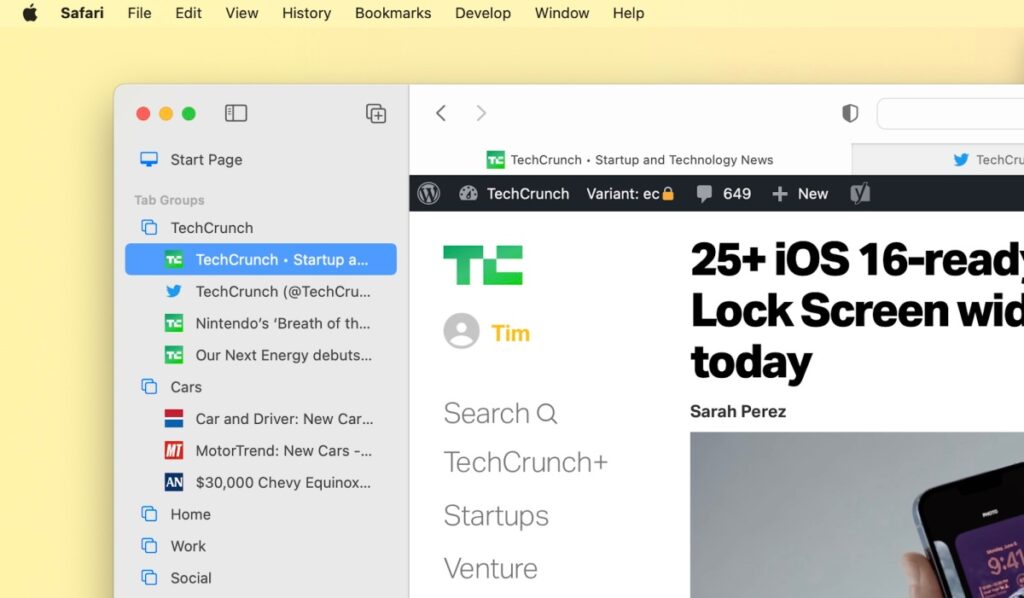Image resolution: width=1024 pixels, height=598 pixels.
Task: Open the + New item in the admin bar
Action: click(x=799, y=193)
